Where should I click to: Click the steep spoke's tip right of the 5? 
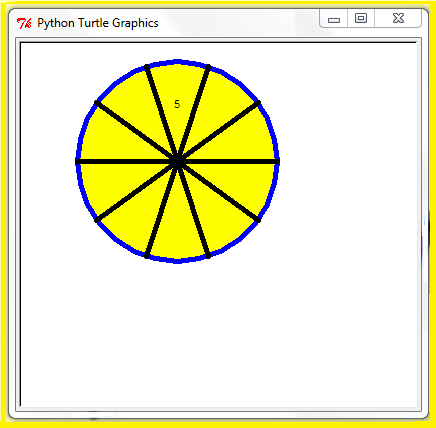click(209, 67)
